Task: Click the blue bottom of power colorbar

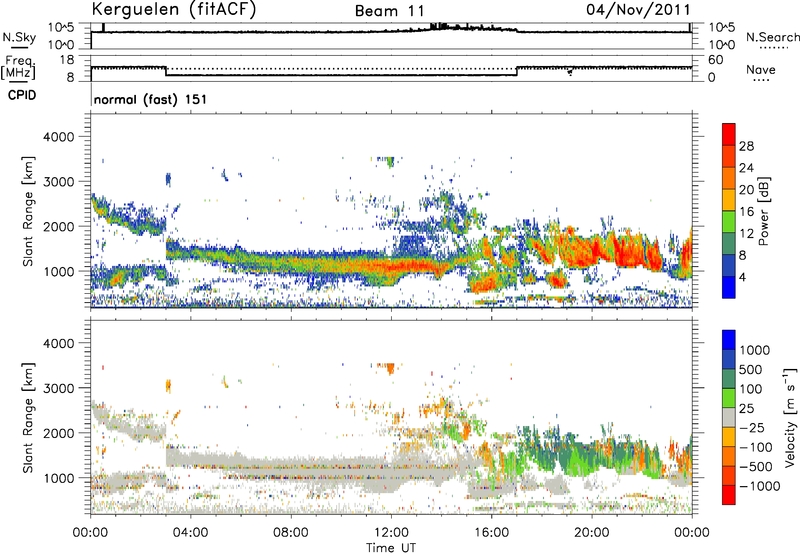Action: 729,287
